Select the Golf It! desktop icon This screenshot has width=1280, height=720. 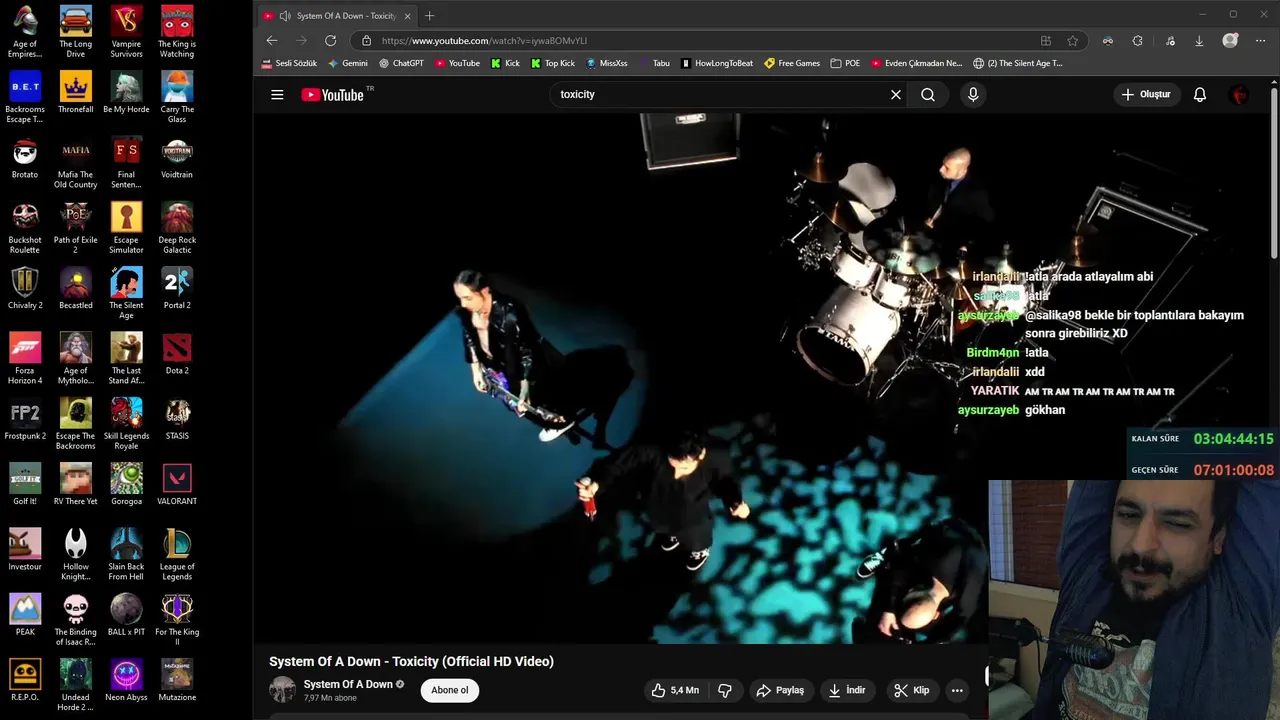click(25, 485)
